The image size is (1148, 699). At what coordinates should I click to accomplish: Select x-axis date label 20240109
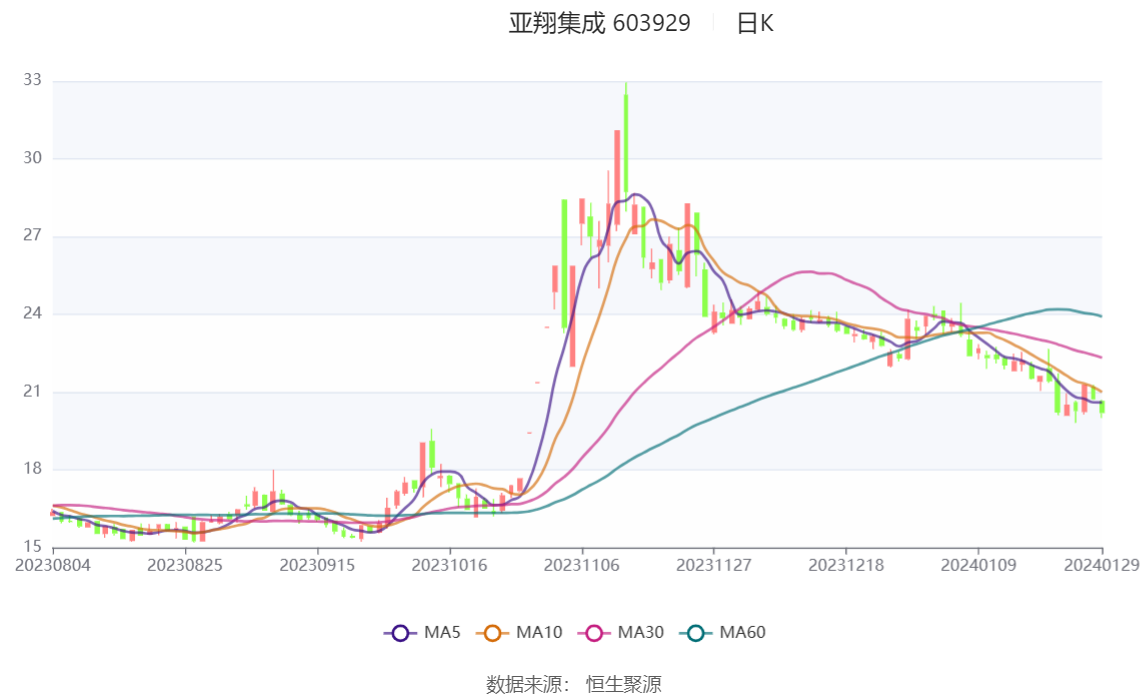(978, 565)
